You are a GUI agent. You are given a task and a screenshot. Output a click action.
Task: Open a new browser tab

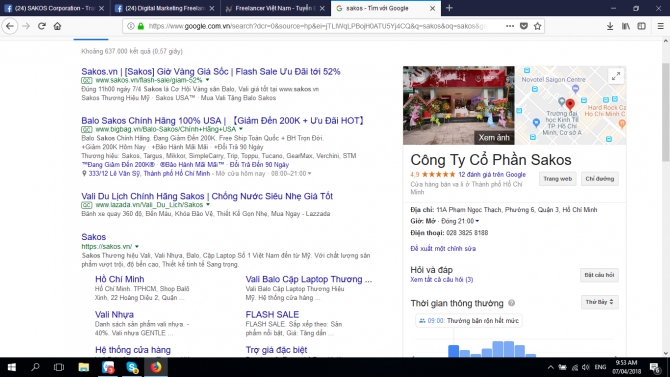(449, 8)
